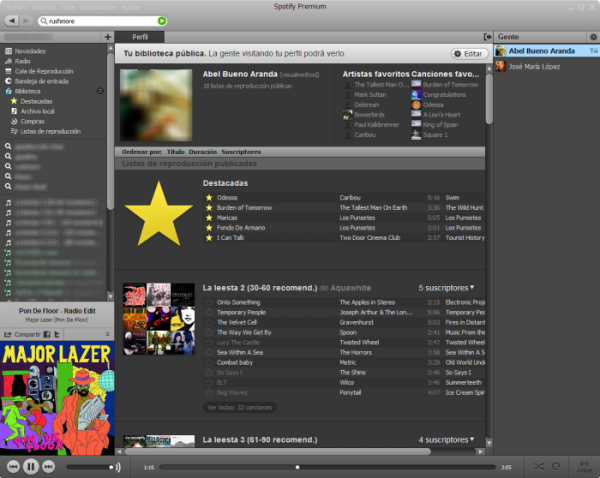The image size is (600, 478).
Task: Run search with the green arrow button
Action: [162, 21]
